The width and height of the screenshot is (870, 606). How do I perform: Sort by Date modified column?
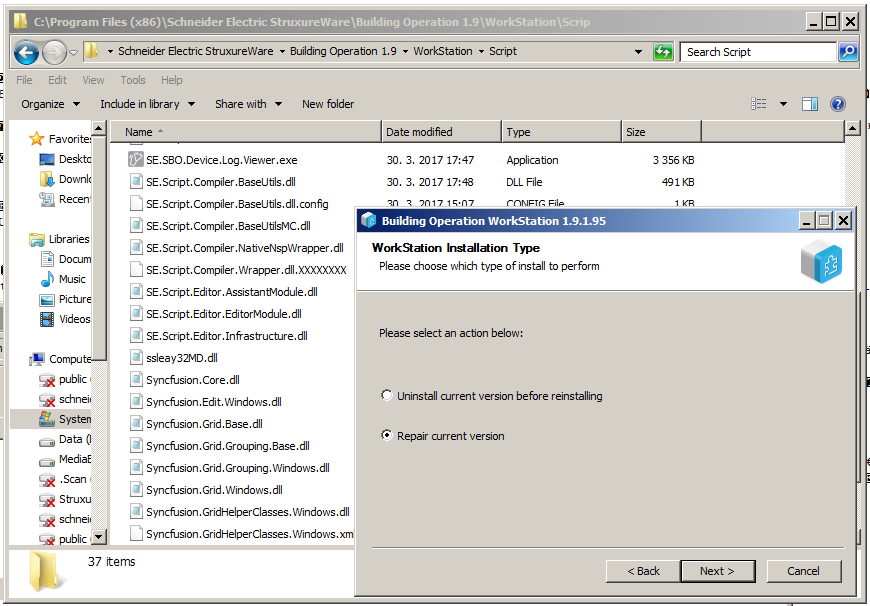pos(442,132)
